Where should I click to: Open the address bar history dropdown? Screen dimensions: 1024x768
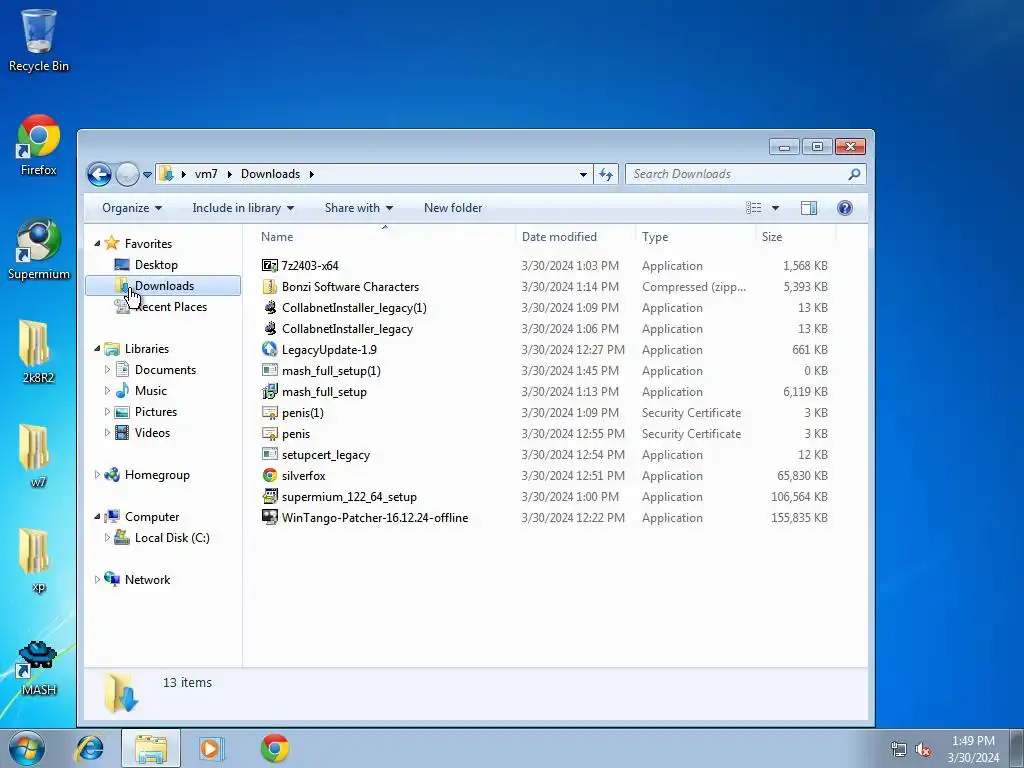(x=583, y=174)
